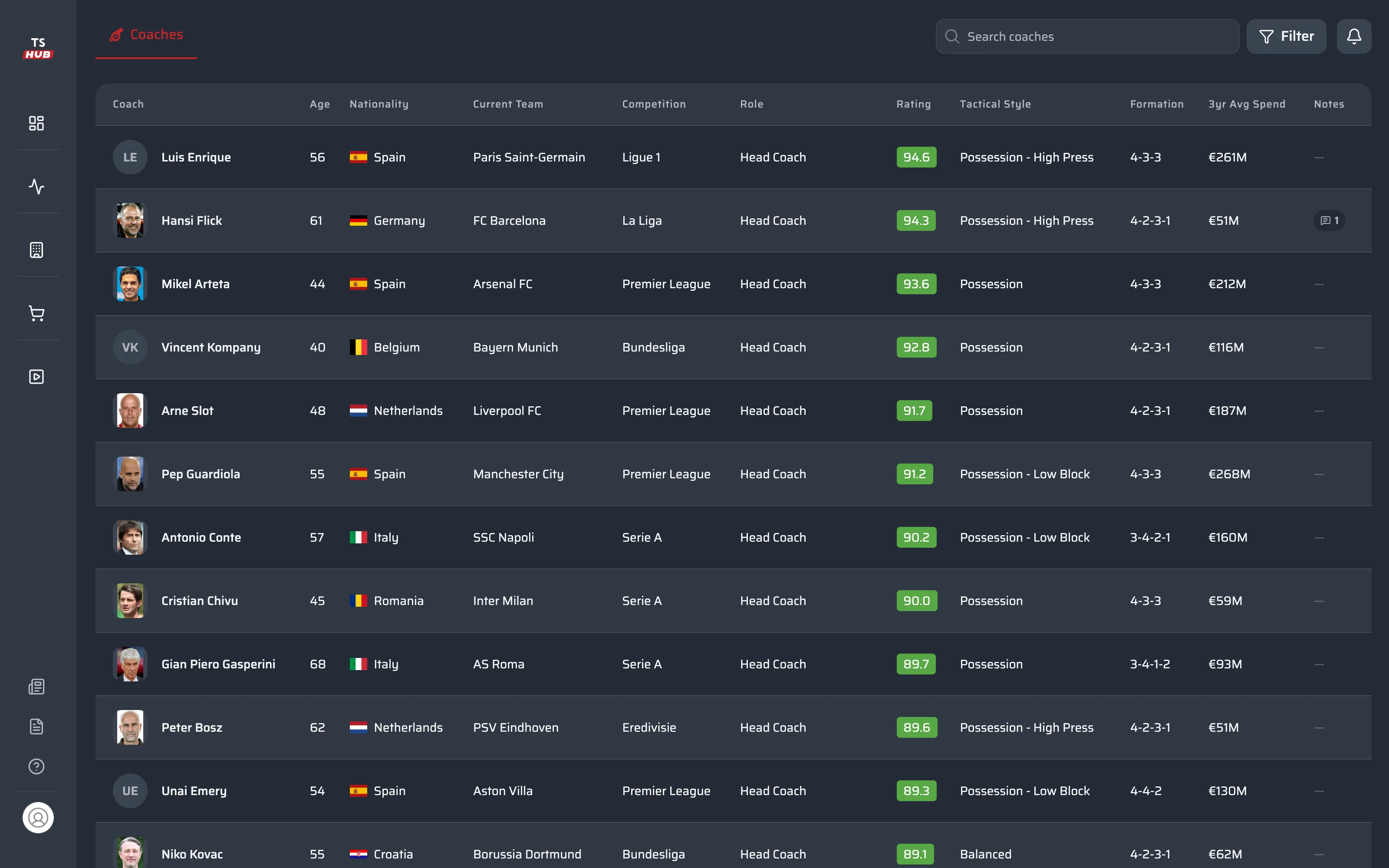Open the video play icon in sidebar
1389x868 pixels.
click(x=37, y=377)
